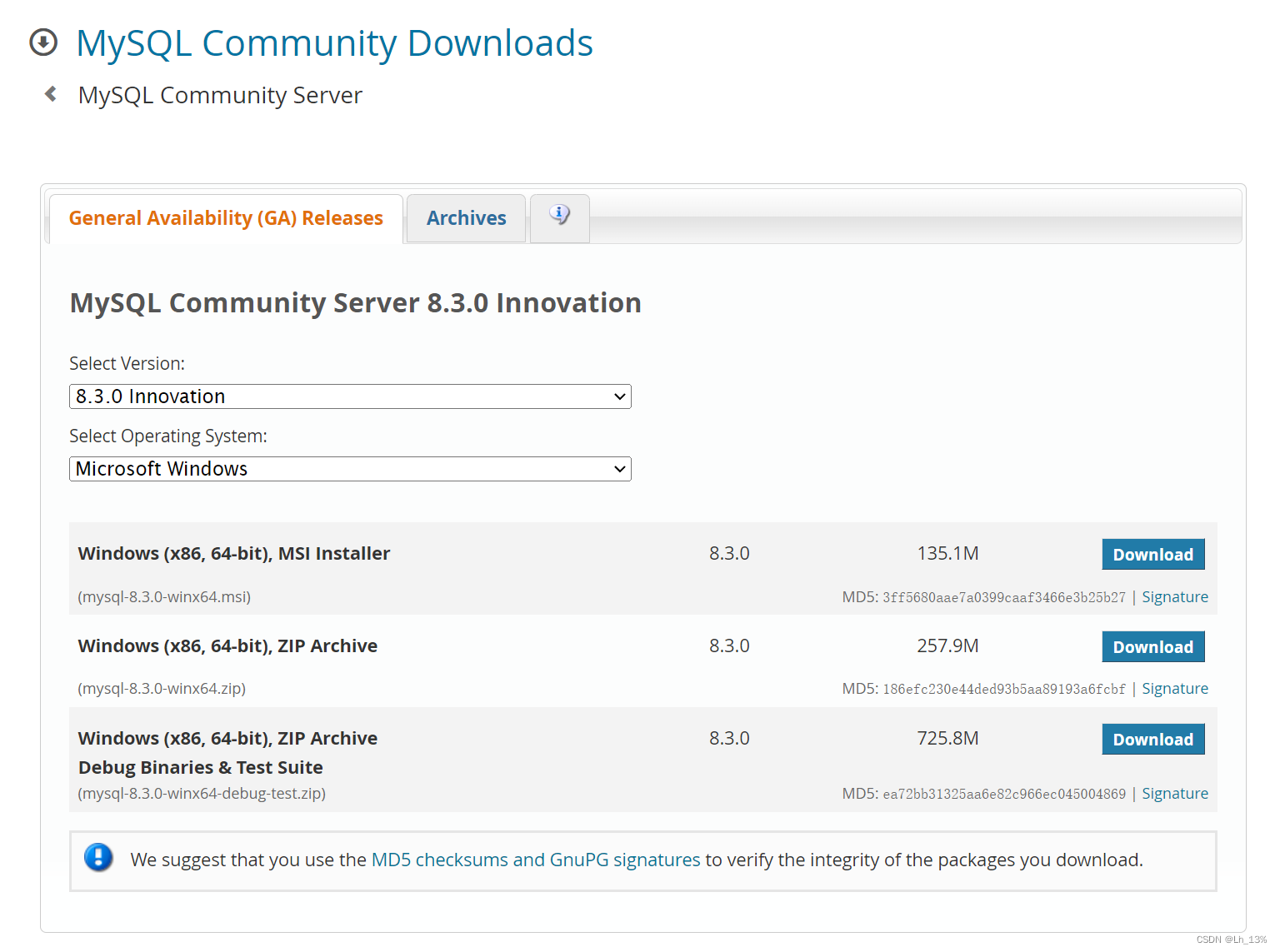Click the blue exclamation notice icon
This screenshot has width=1280, height=952.
click(x=98, y=857)
